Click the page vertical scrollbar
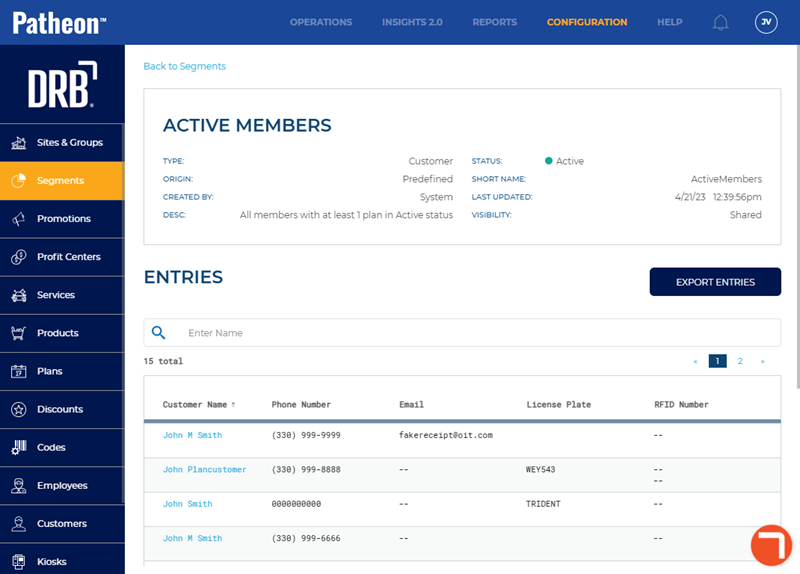 point(797,217)
